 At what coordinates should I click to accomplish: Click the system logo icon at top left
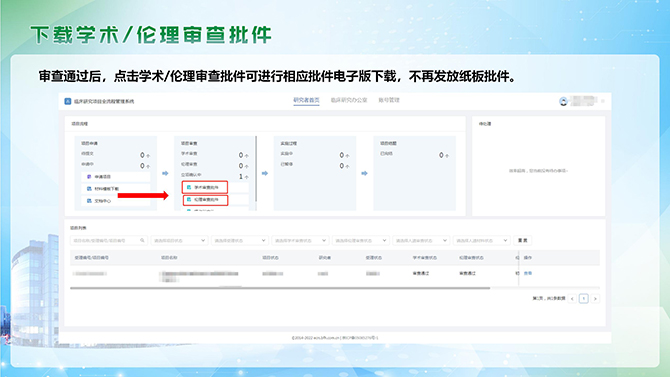coord(68,101)
